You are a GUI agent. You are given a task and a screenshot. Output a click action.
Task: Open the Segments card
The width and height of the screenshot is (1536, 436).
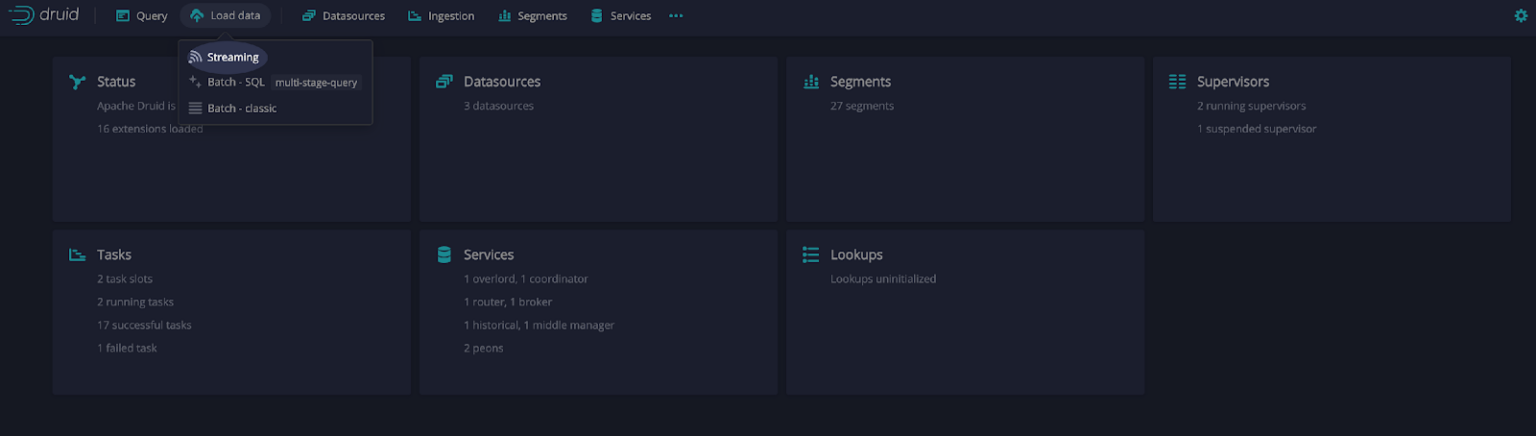pyautogui.click(x=965, y=139)
